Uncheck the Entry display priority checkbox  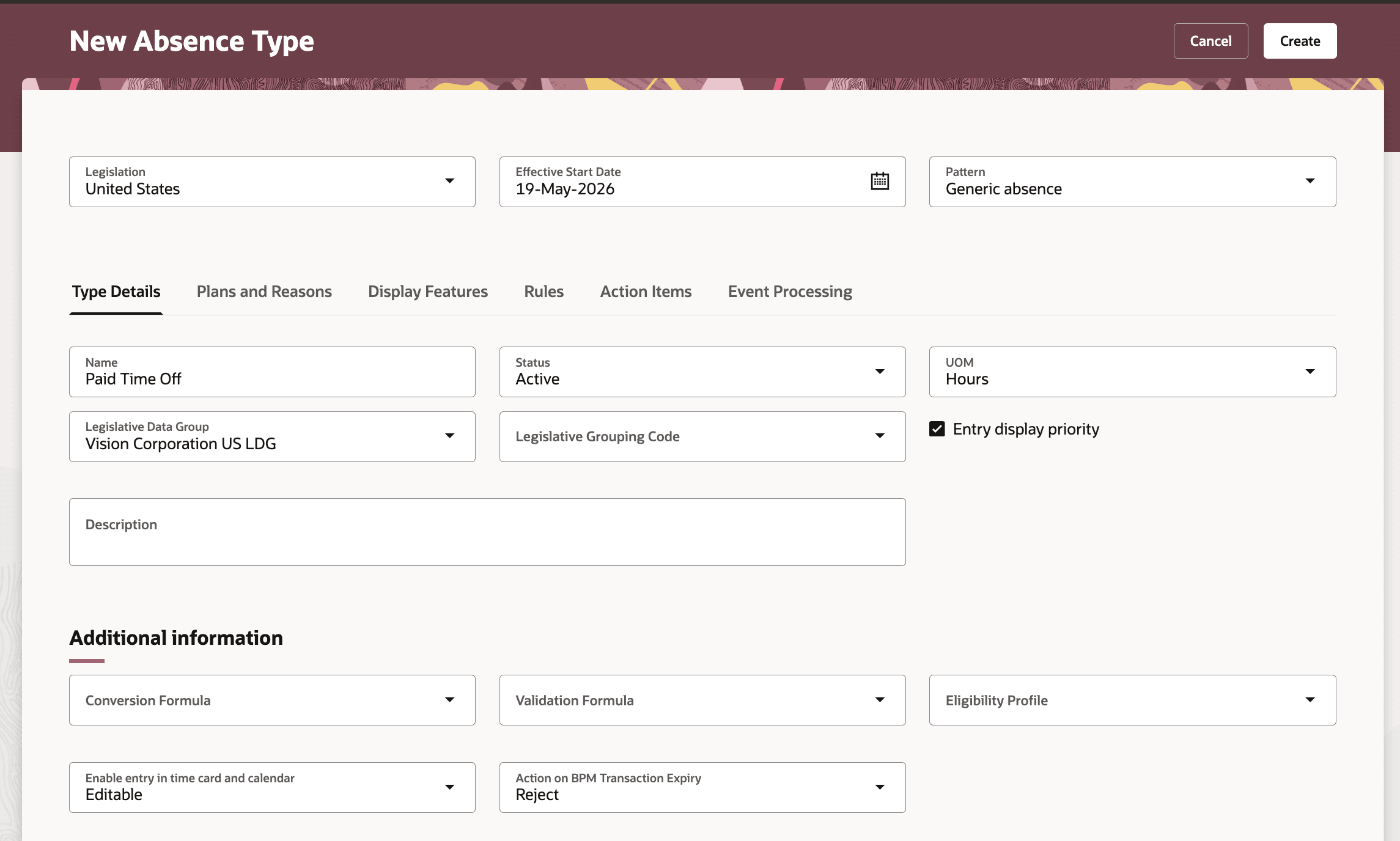[937, 429]
